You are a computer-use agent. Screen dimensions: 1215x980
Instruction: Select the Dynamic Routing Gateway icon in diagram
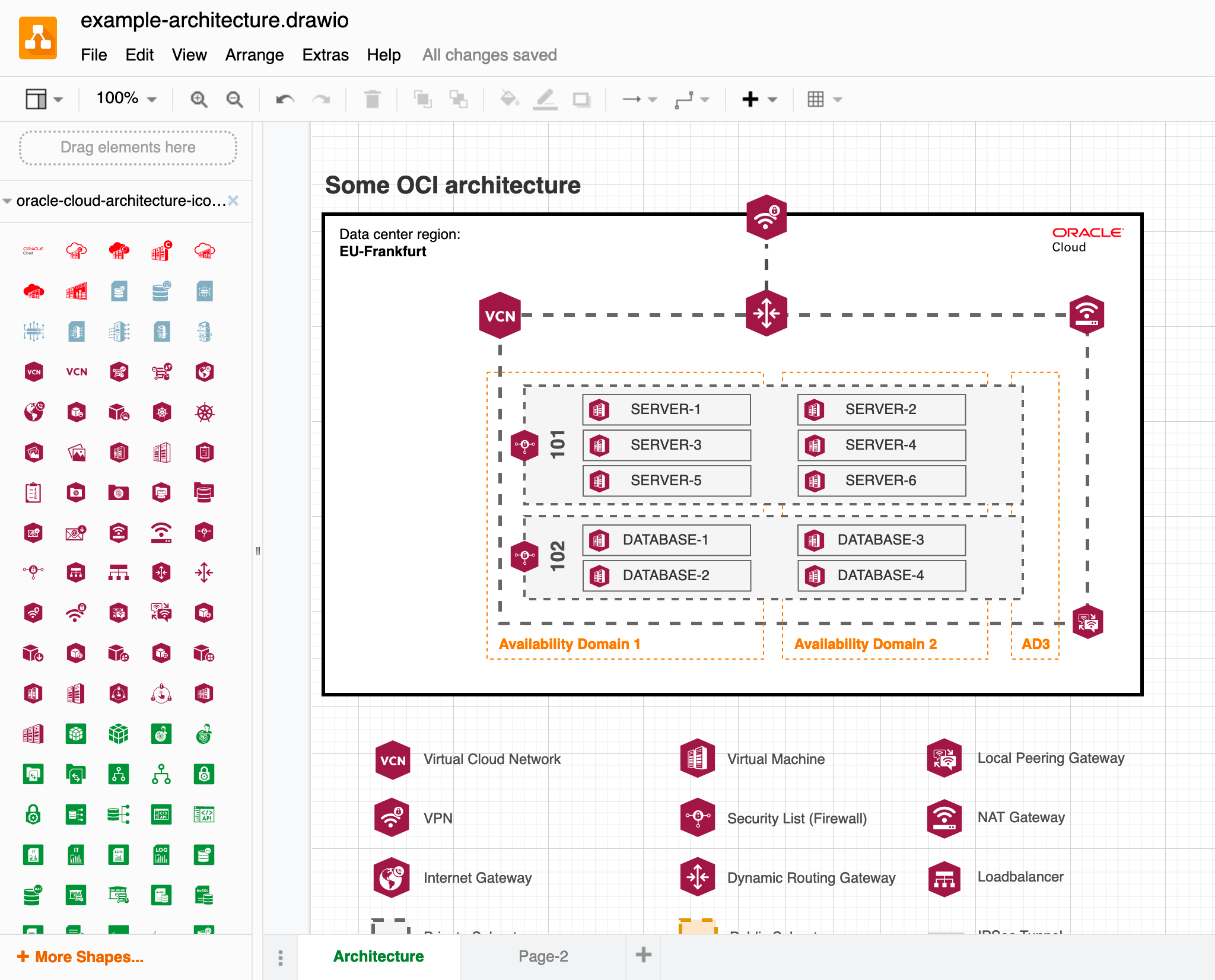point(766,313)
